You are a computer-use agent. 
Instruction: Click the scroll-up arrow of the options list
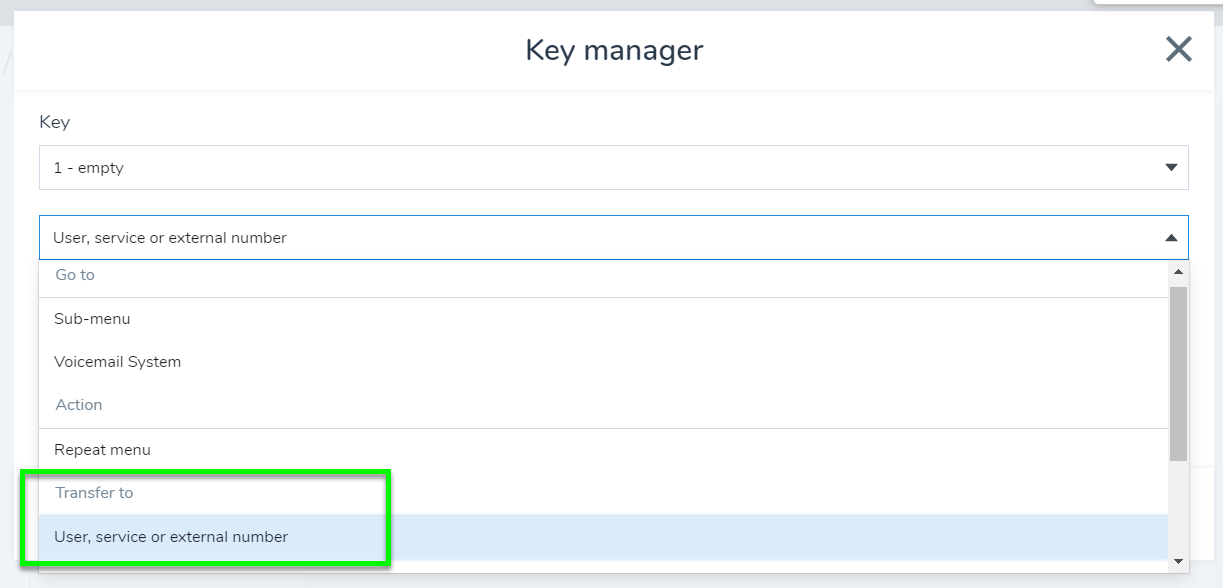[x=1178, y=271]
